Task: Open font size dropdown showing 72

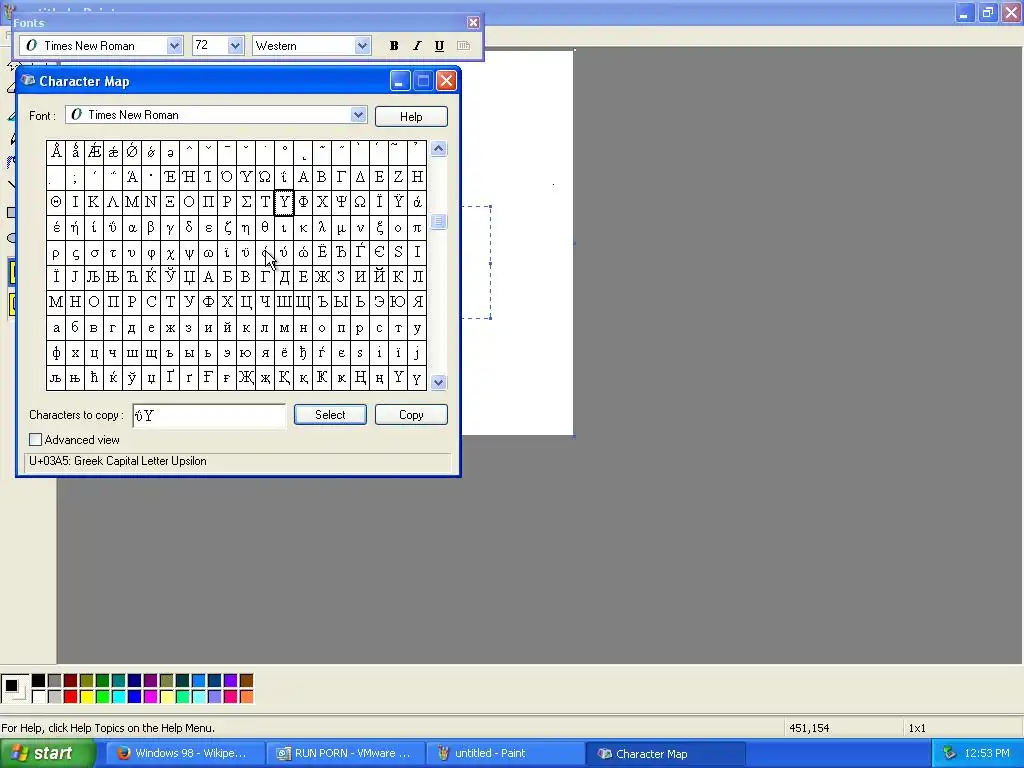Action: pyautogui.click(x=235, y=46)
